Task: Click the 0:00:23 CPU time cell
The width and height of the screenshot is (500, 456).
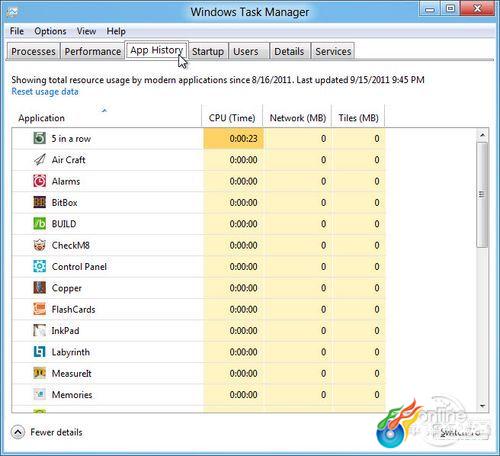Action: click(x=233, y=138)
